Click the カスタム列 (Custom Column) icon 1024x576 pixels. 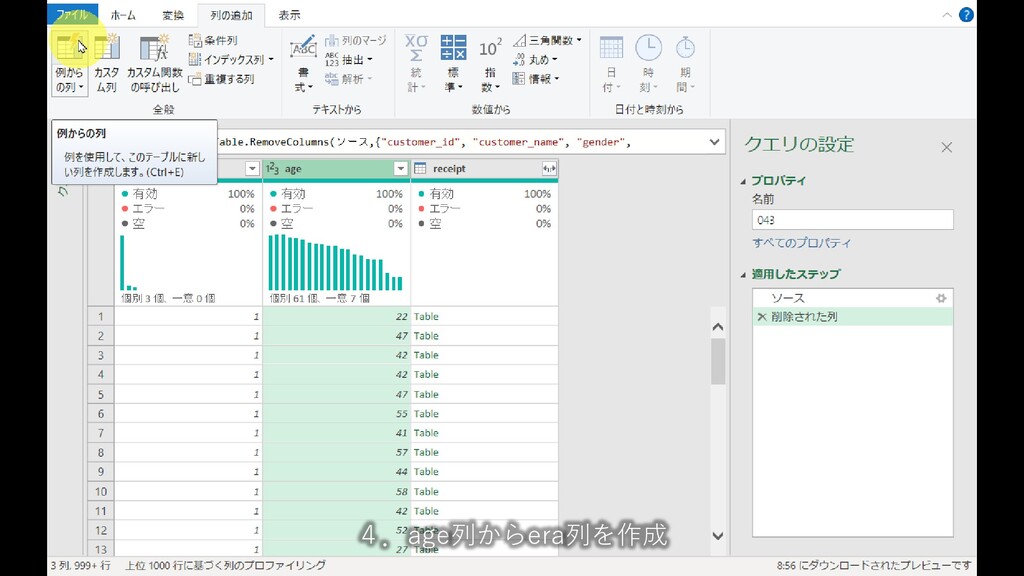(106, 48)
